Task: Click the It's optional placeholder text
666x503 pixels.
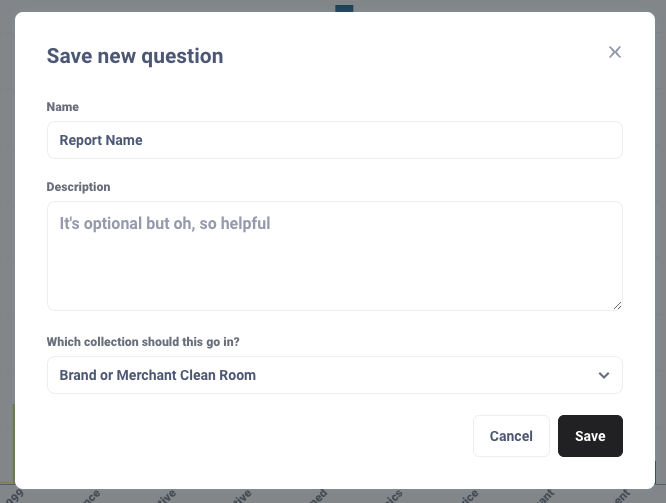Action: pos(165,223)
